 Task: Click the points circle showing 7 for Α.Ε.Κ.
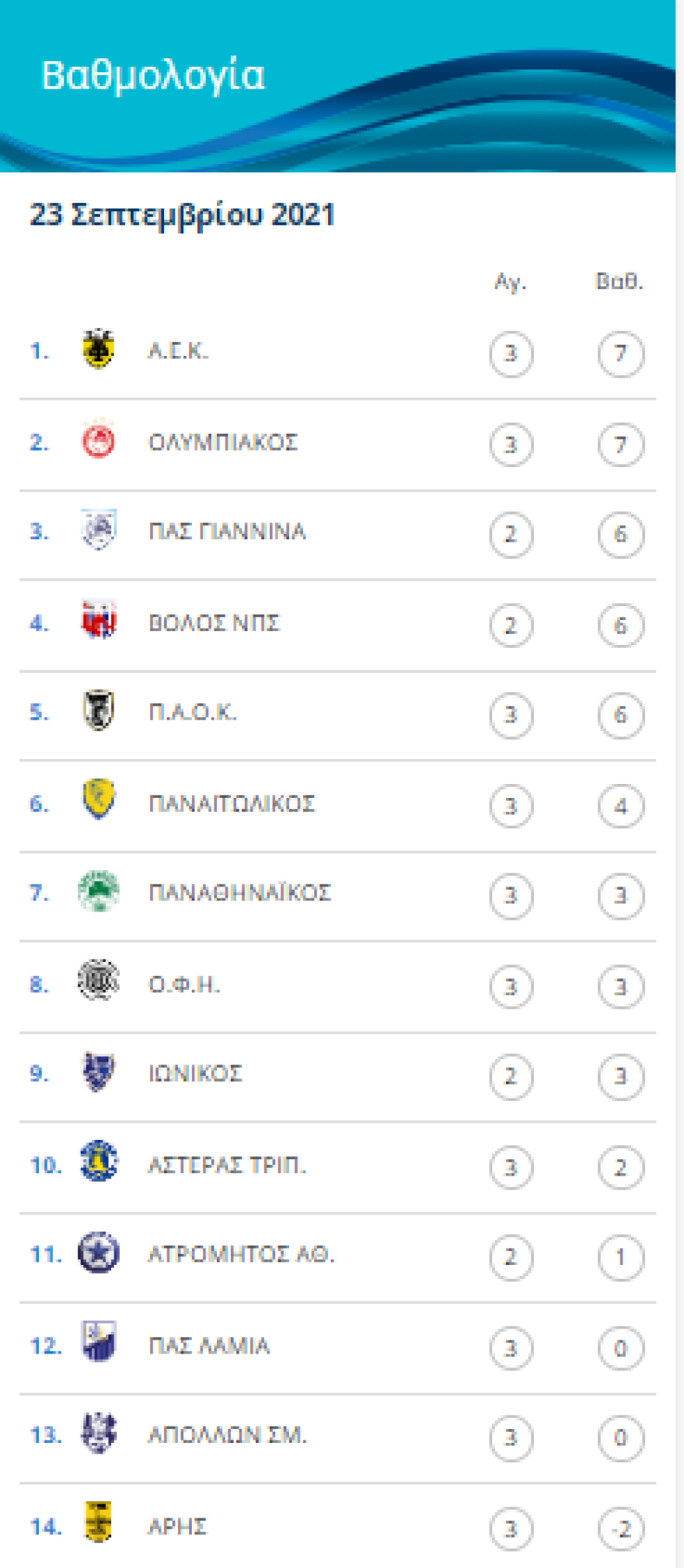[x=620, y=355]
